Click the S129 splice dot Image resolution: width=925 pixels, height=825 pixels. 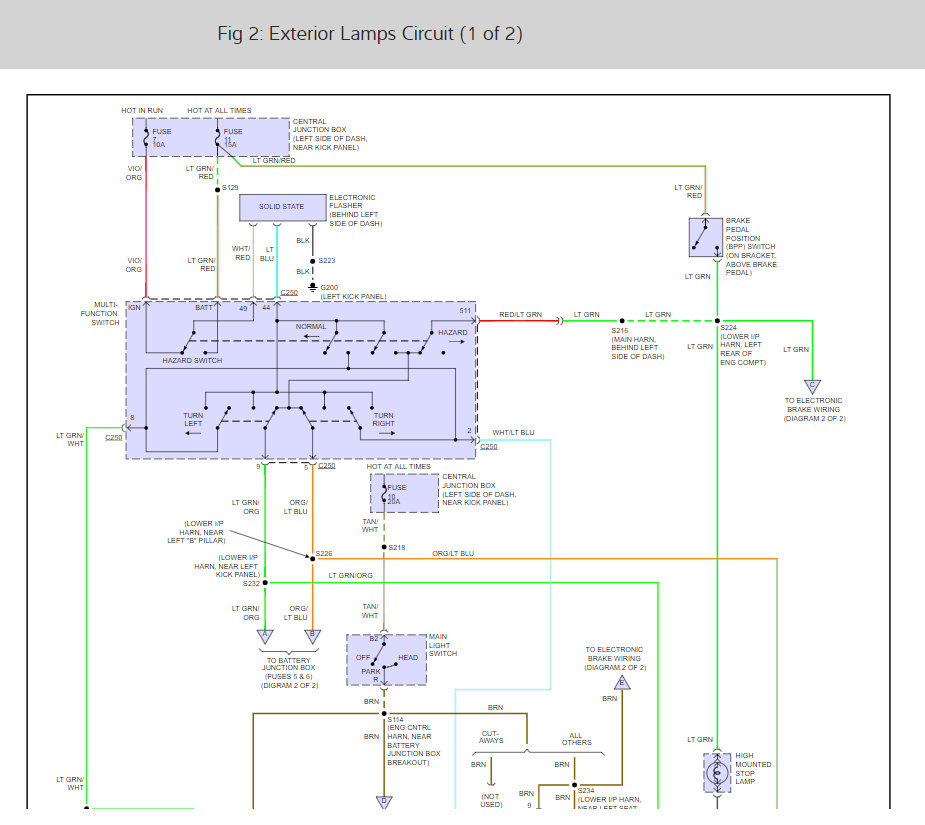tap(218, 189)
